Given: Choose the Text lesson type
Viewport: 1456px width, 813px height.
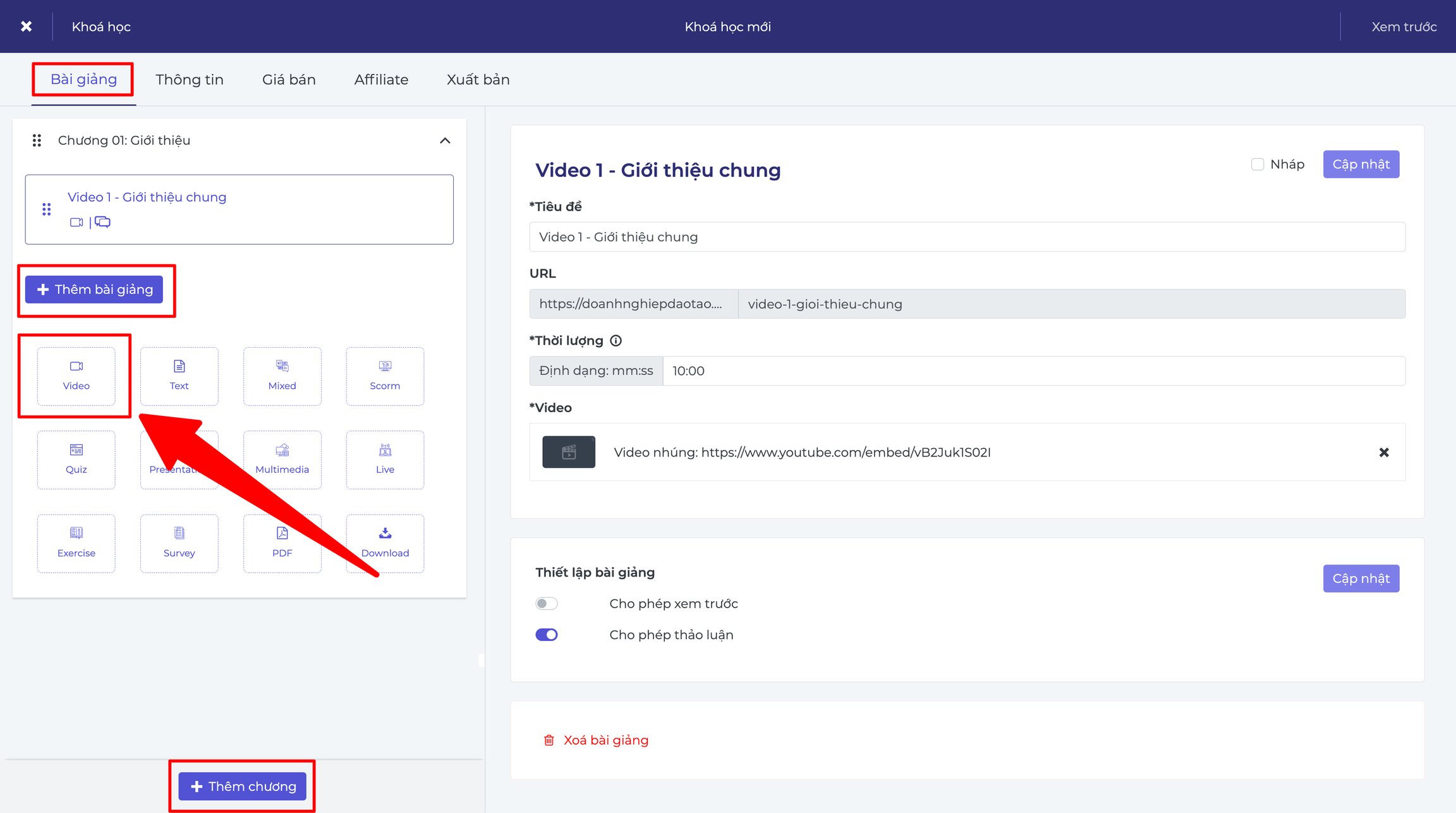Looking at the screenshot, I should (x=179, y=376).
